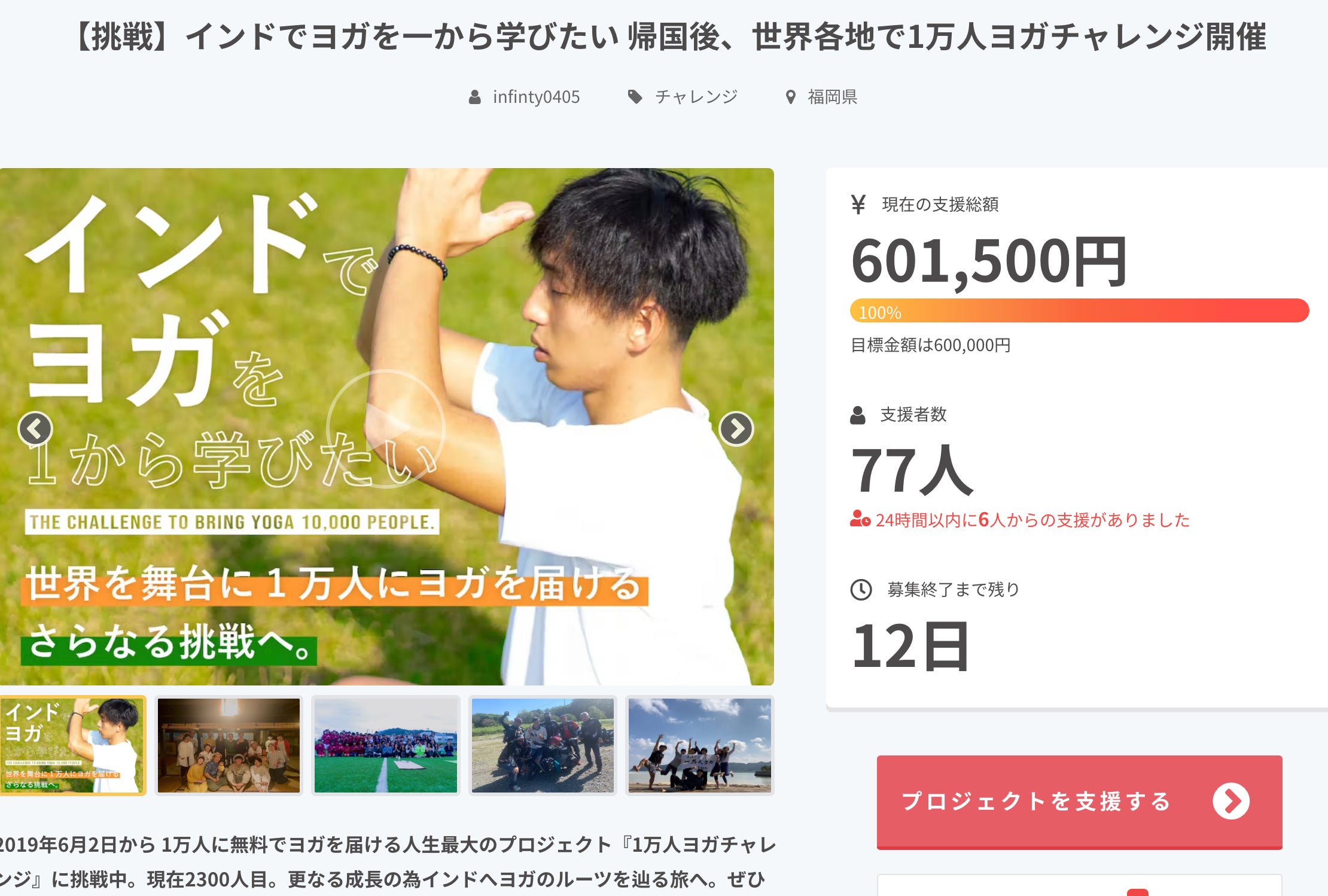Click the tag icon next to チャレンジ
Image resolution: width=1328 pixels, height=896 pixels.
coord(635,97)
